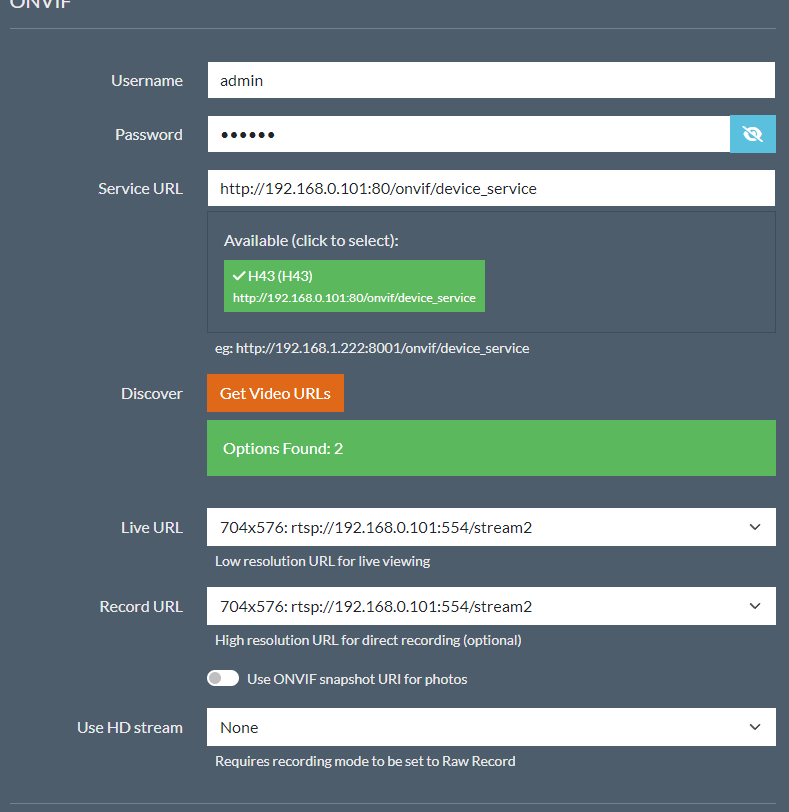The height and width of the screenshot is (812, 789).
Task: Click into the Password input field
Action: [x=468, y=134]
